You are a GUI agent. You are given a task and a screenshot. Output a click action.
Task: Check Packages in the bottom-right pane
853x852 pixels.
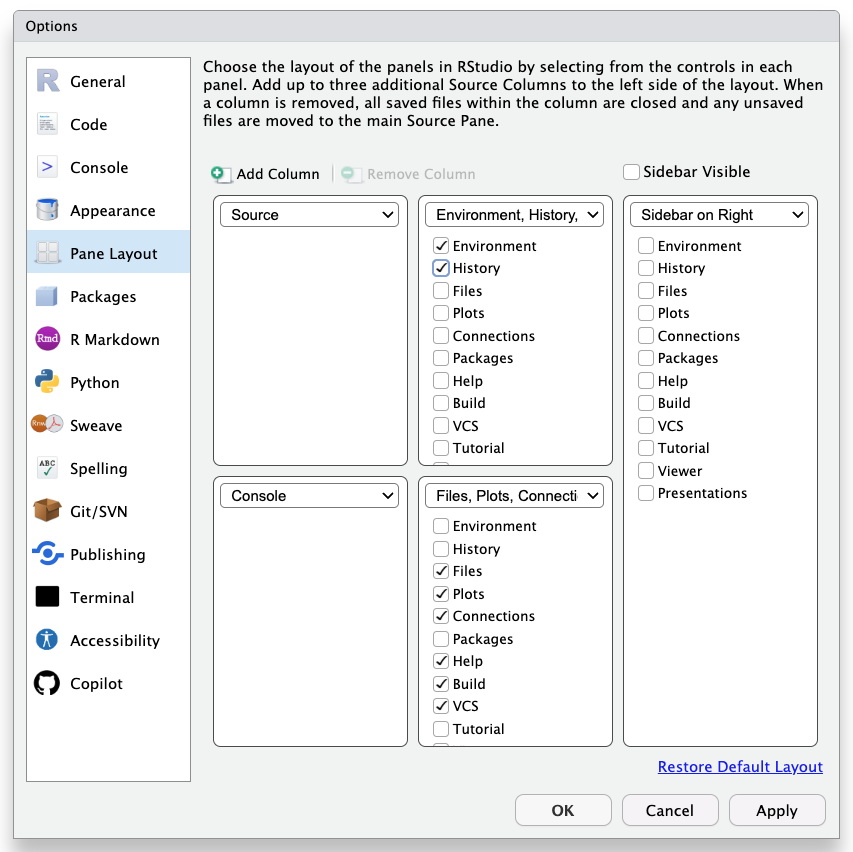point(441,639)
